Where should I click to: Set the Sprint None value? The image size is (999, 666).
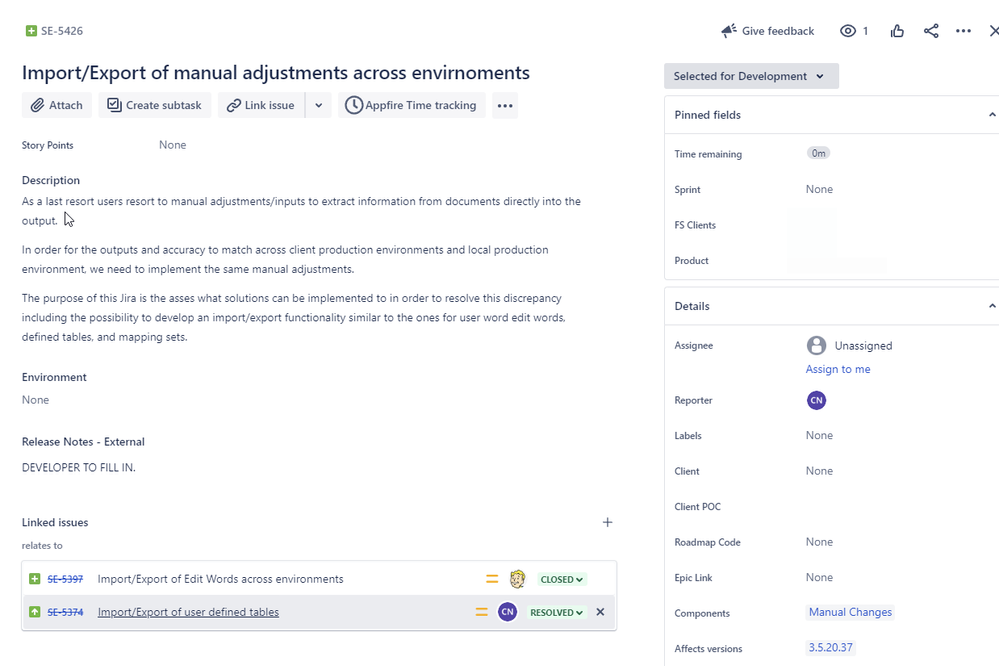[819, 189]
